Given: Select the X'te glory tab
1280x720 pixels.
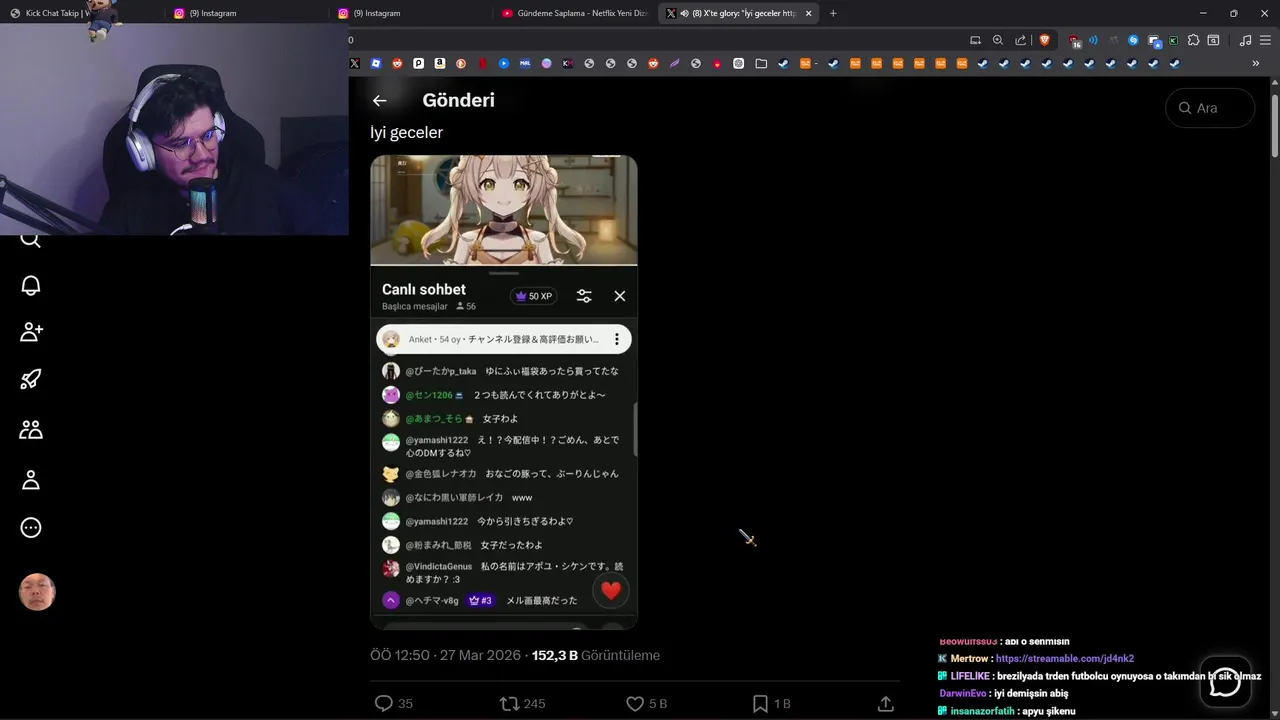Looking at the screenshot, I should (740, 13).
